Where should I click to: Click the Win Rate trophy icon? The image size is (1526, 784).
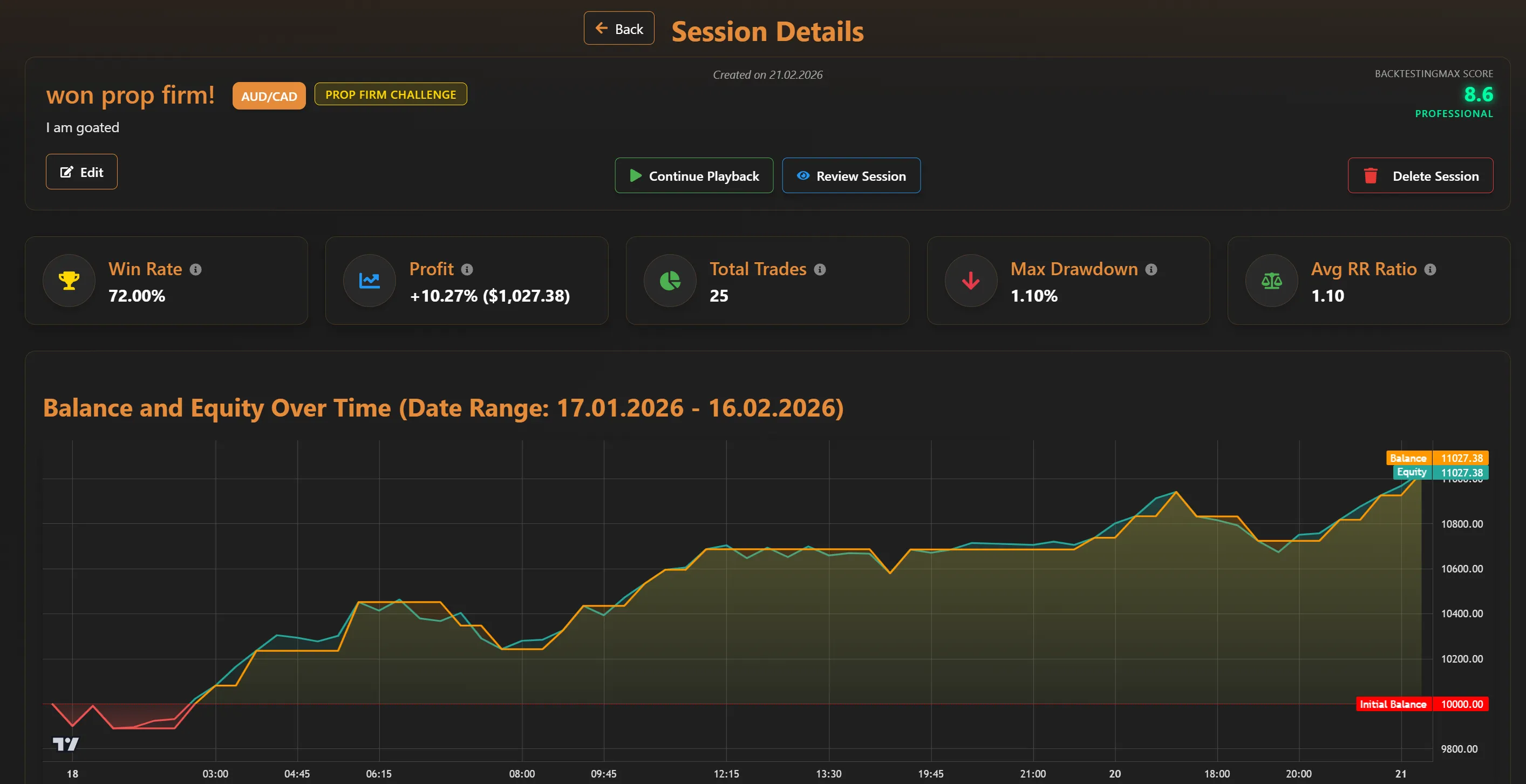tap(69, 281)
